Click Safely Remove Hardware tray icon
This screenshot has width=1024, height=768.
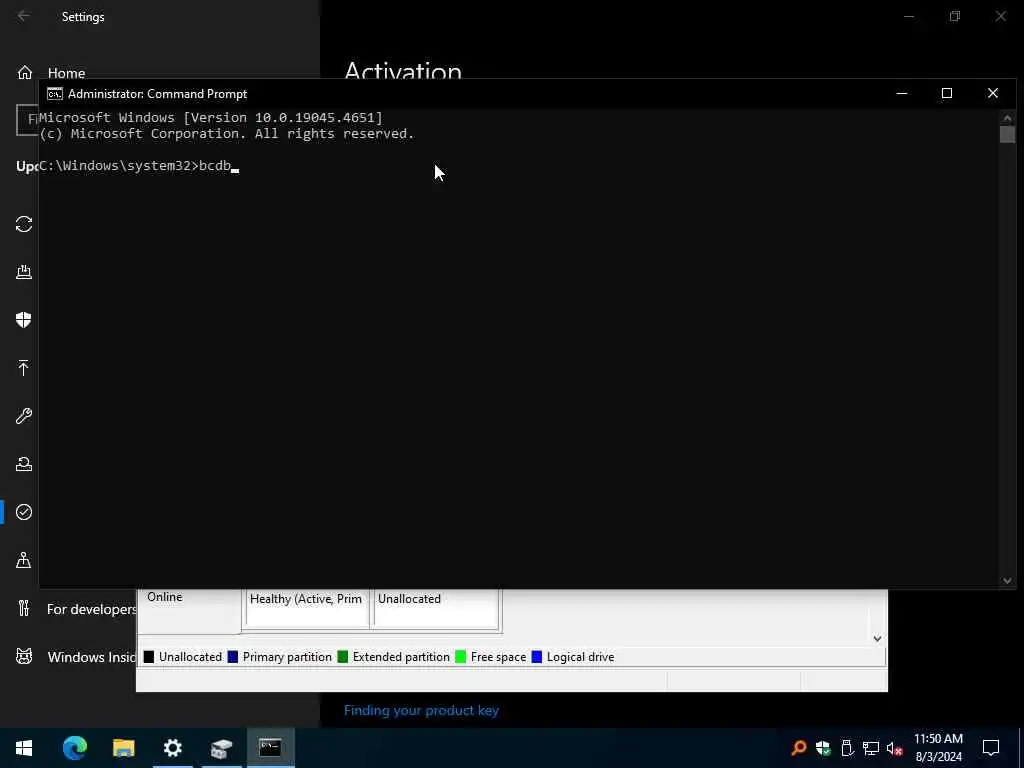click(x=847, y=748)
